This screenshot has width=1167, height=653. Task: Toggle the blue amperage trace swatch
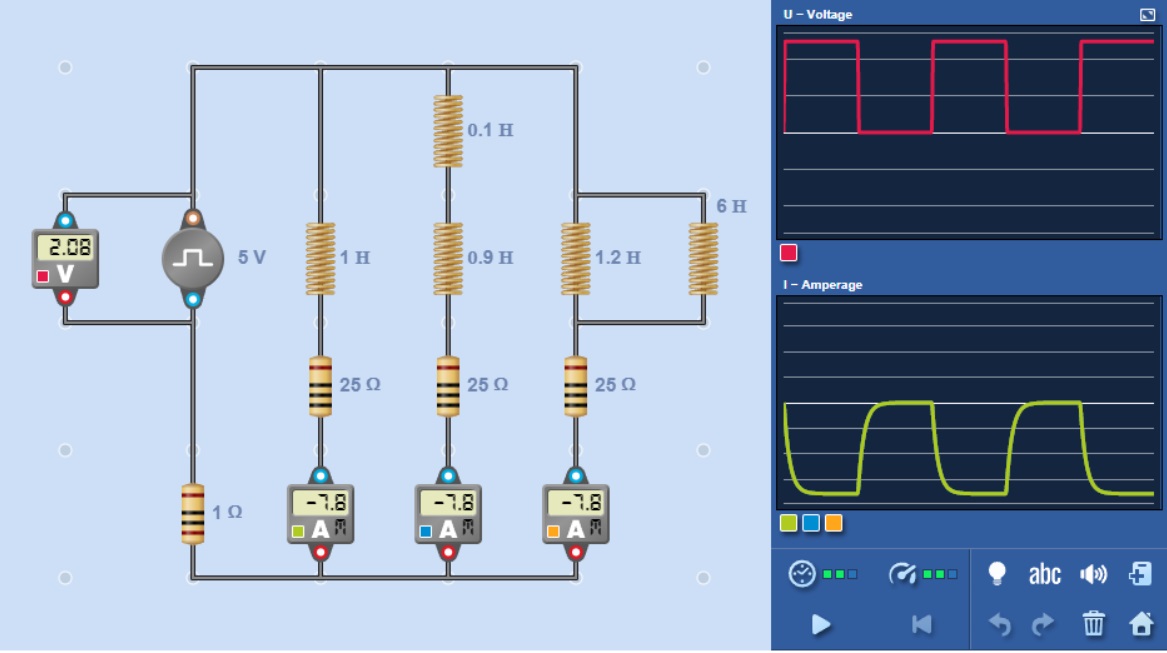pos(811,523)
